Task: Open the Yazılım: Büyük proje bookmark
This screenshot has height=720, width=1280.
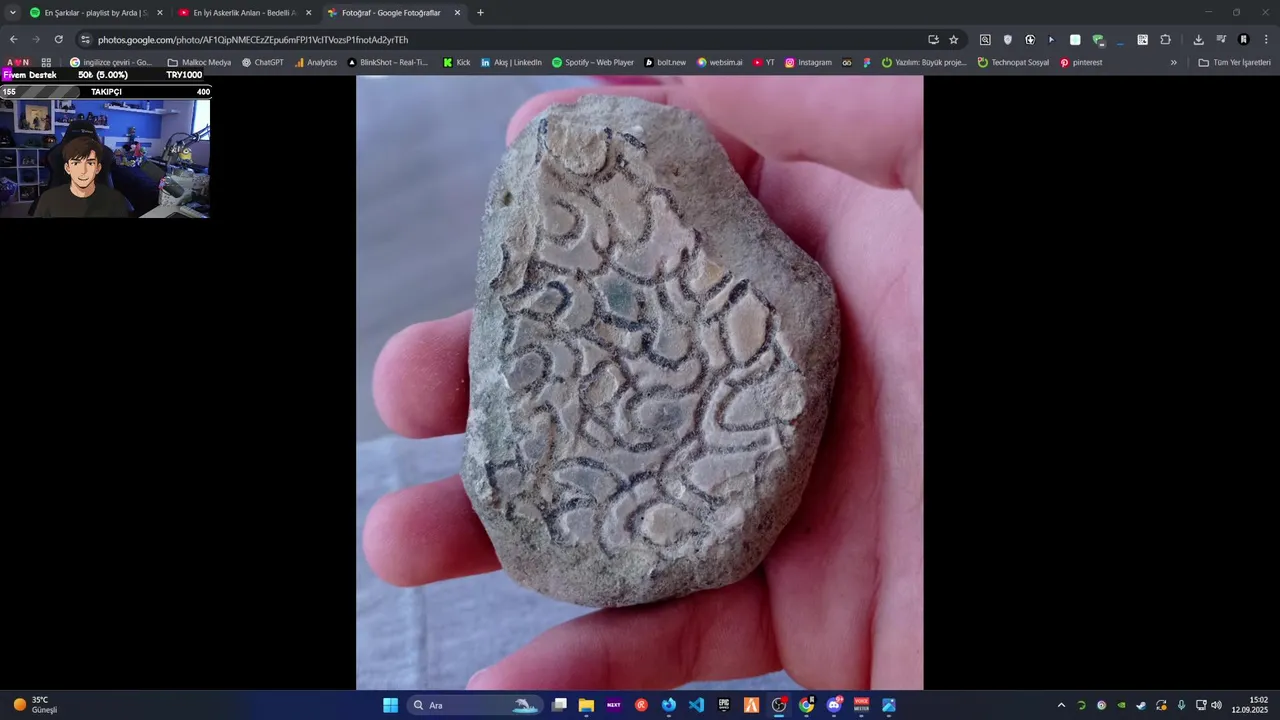Action: point(924,62)
